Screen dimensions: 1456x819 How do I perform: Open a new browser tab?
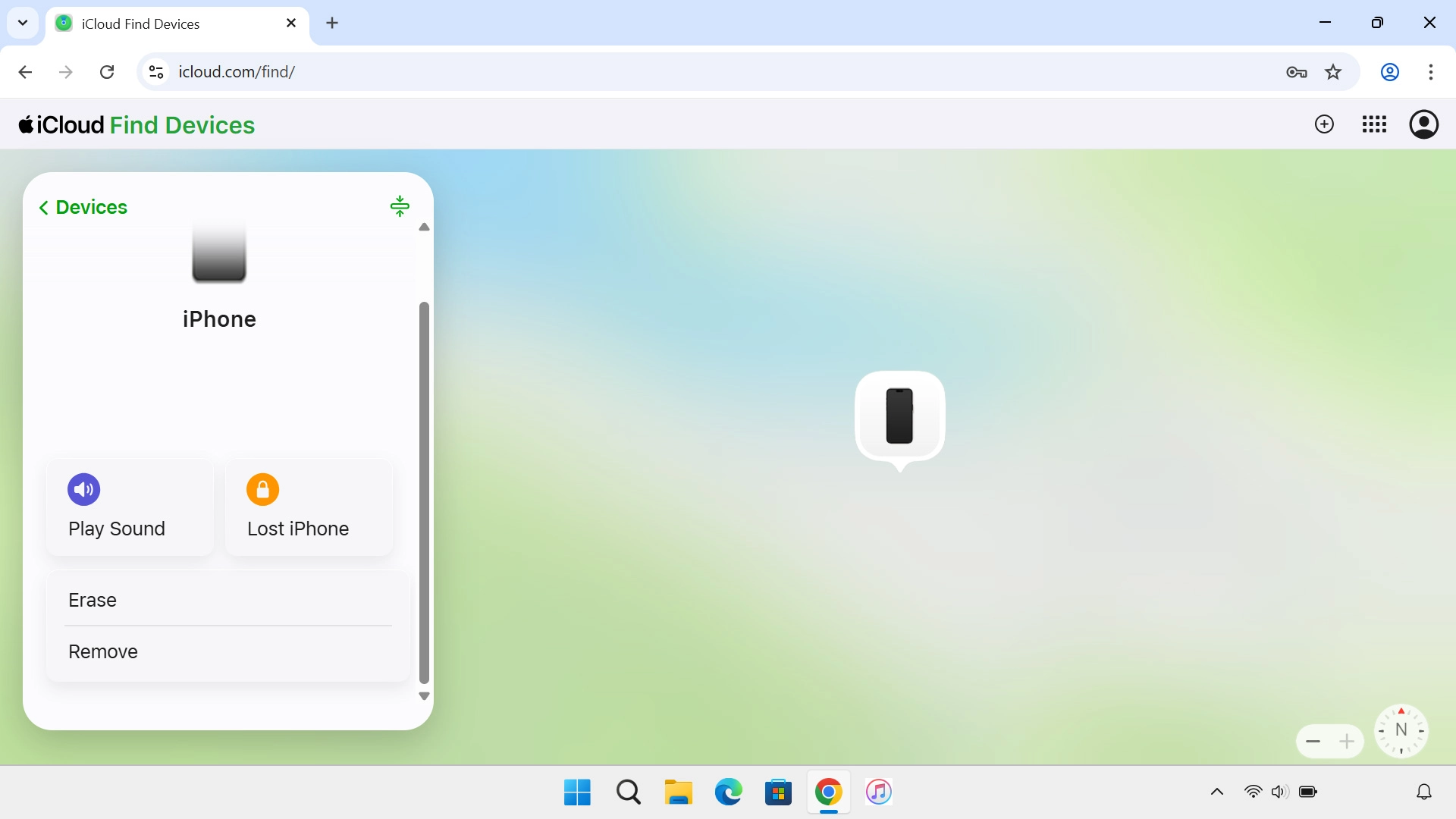coord(332,23)
